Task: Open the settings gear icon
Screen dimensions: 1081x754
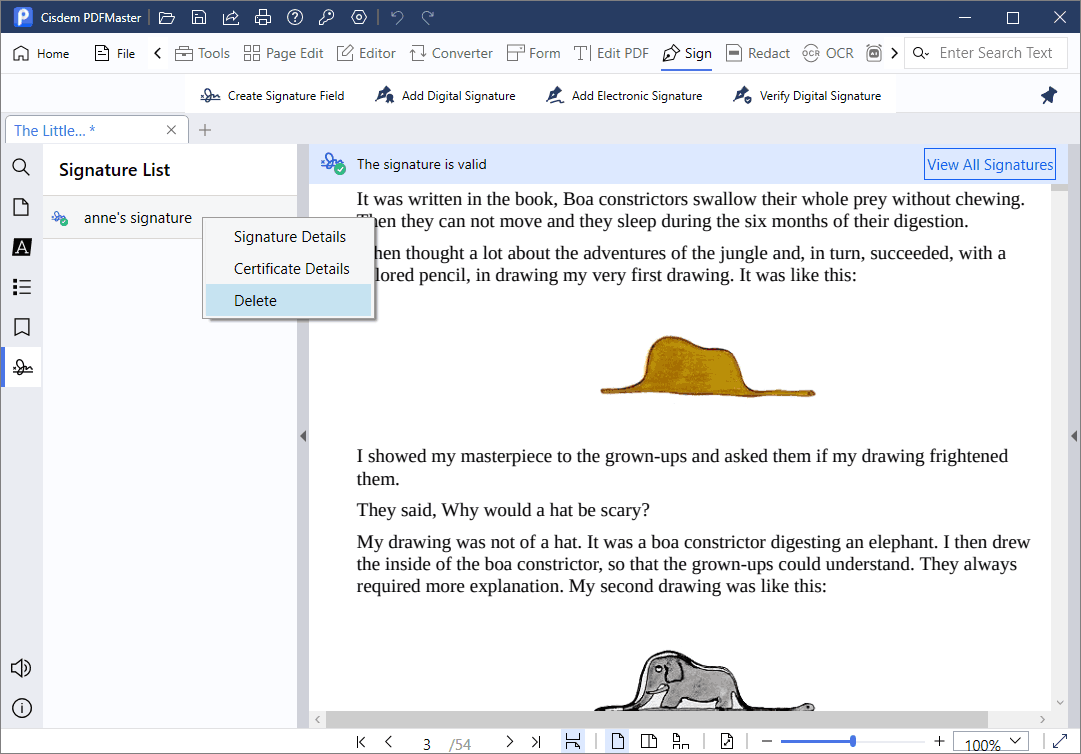Action: [359, 17]
